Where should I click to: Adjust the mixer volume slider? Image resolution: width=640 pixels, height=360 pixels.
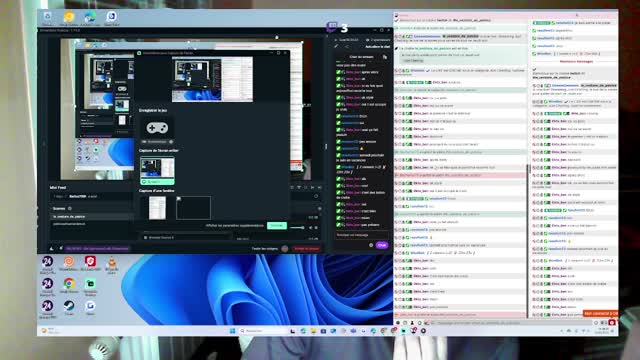298,227
